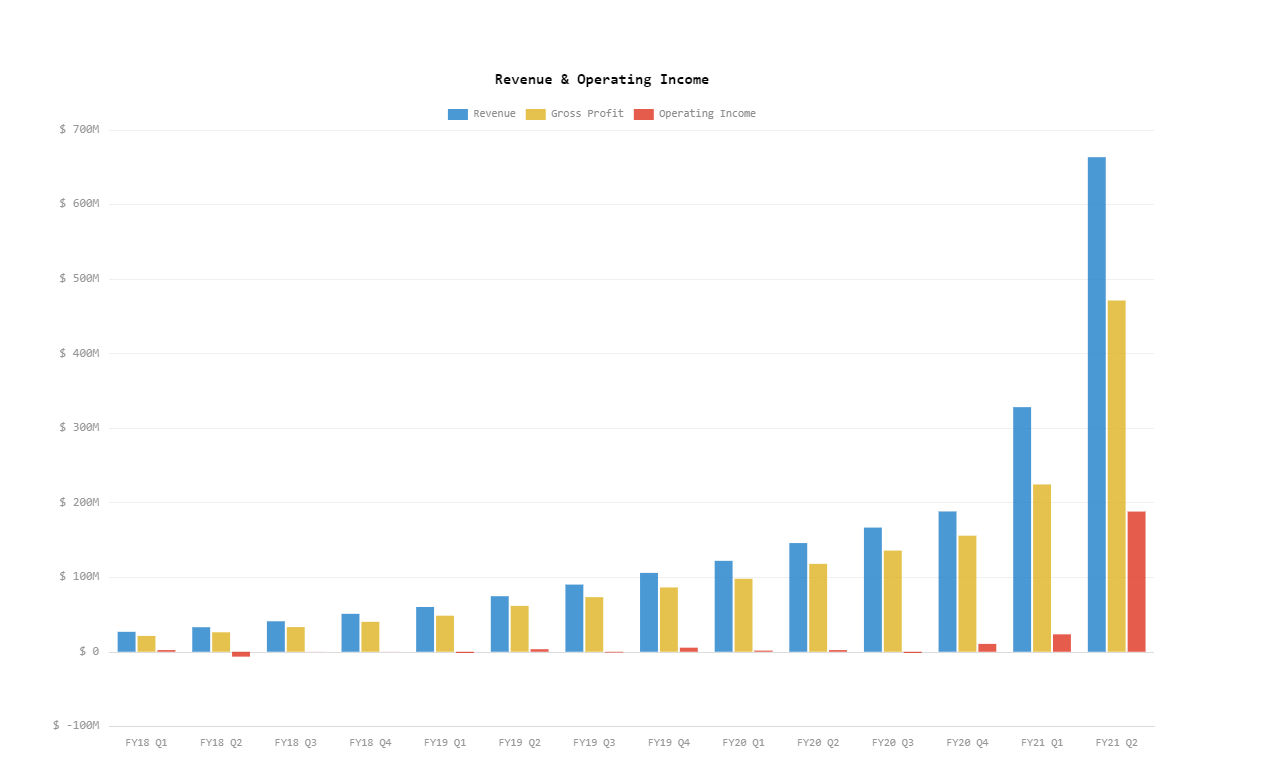Toggle the Gross Profit legend item
Viewport: 1282px width, 762px height.
pyautogui.click(x=575, y=114)
